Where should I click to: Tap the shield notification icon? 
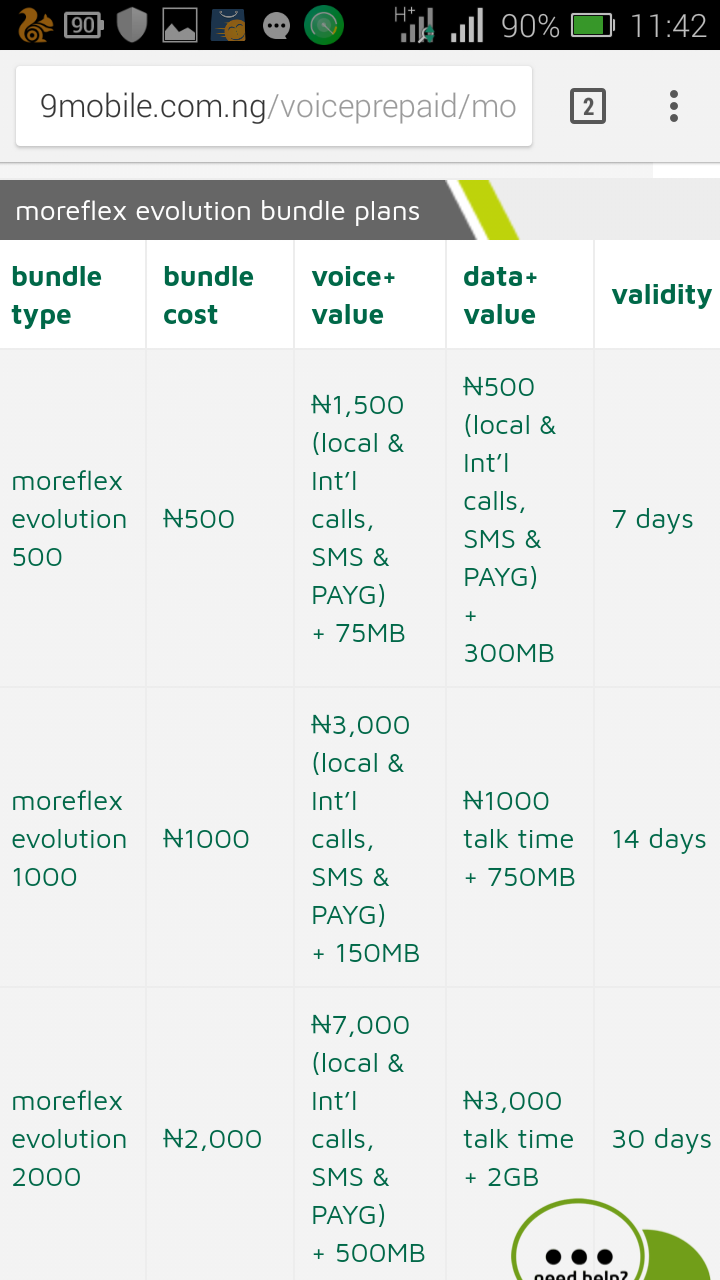[132, 25]
